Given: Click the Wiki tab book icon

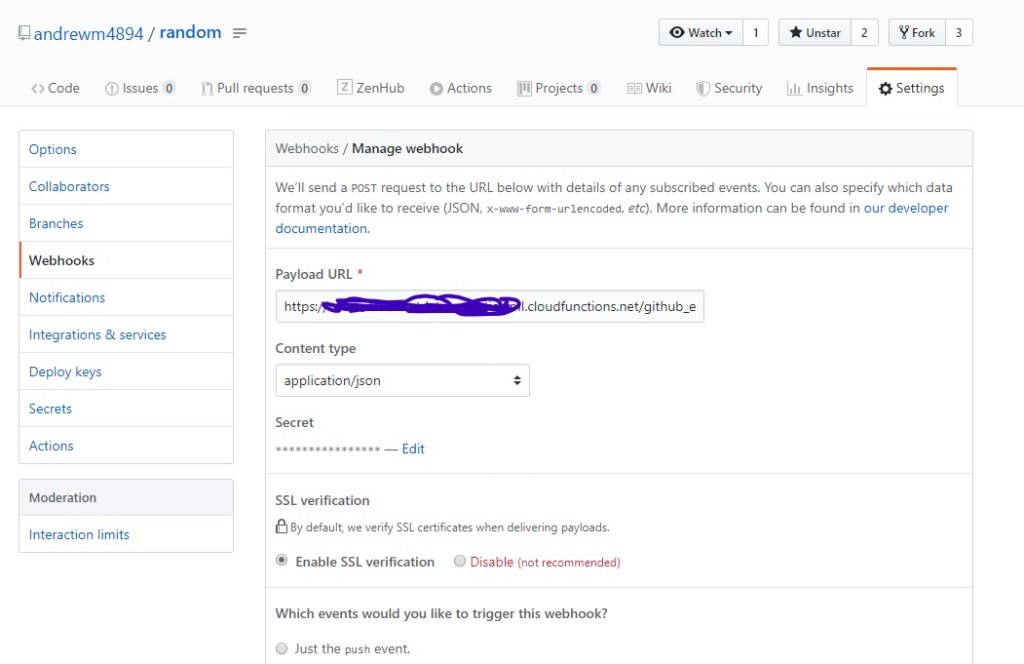Looking at the screenshot, I should 634,89.
